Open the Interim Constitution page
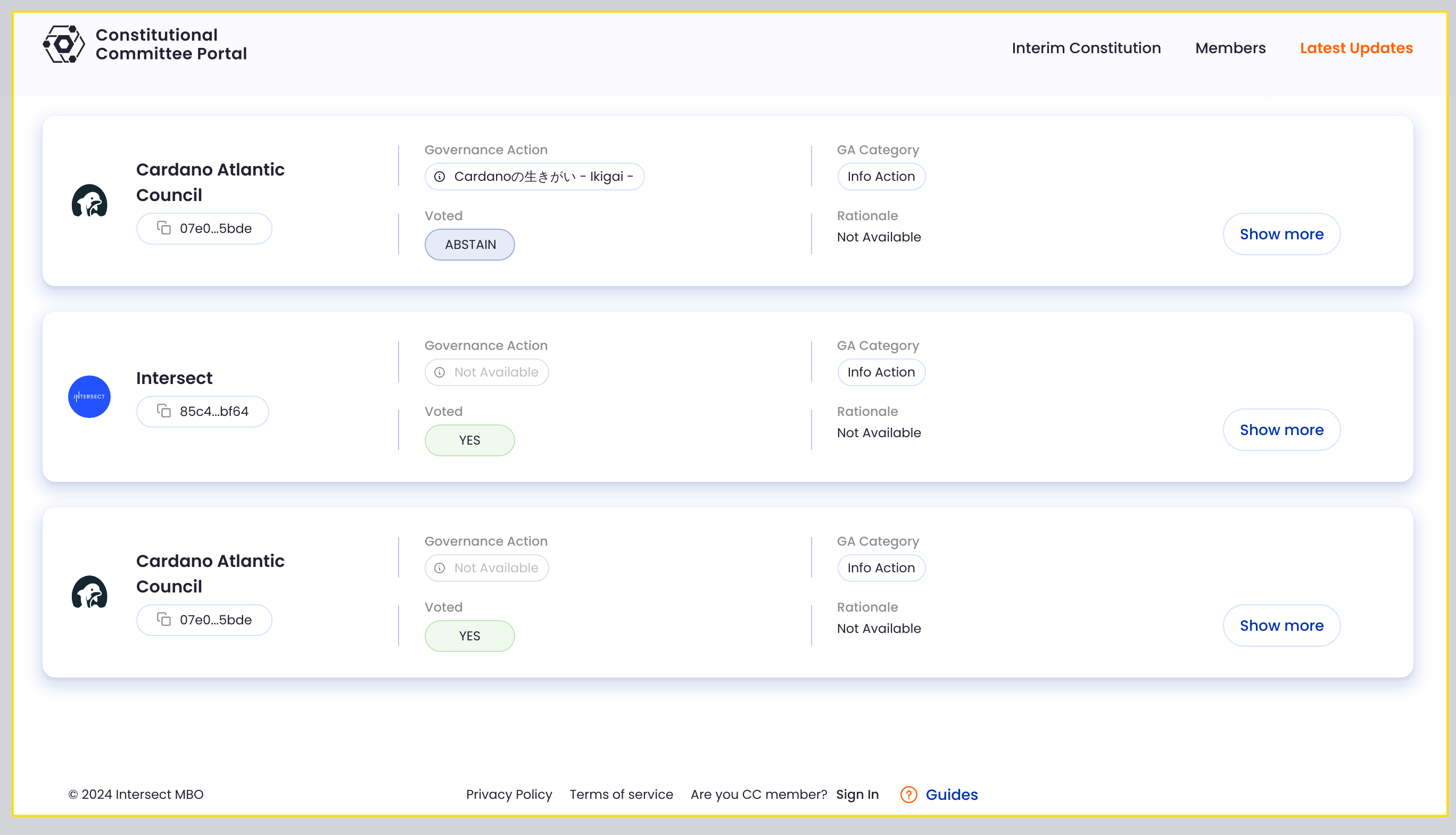The image size is (1456, 835). point(1086,48)
